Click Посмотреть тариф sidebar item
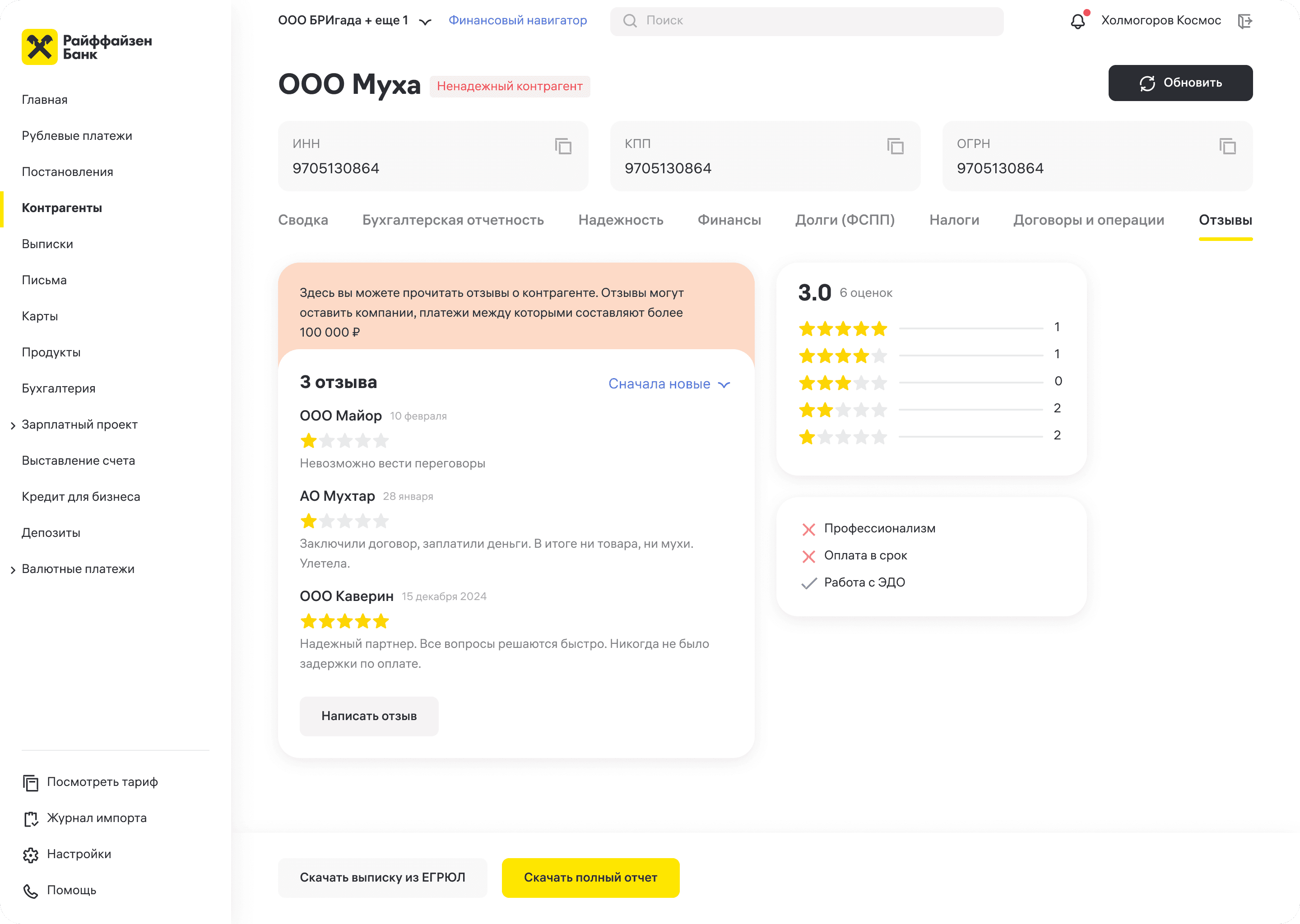This screenshot has width=1300, height=924. 102,782
